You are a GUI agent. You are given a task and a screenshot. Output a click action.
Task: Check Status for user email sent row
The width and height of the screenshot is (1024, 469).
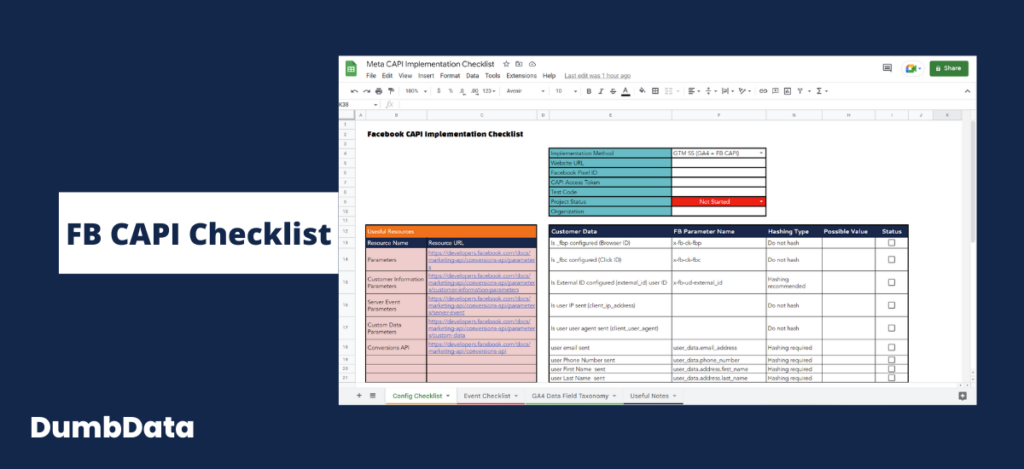coord(891,348)
